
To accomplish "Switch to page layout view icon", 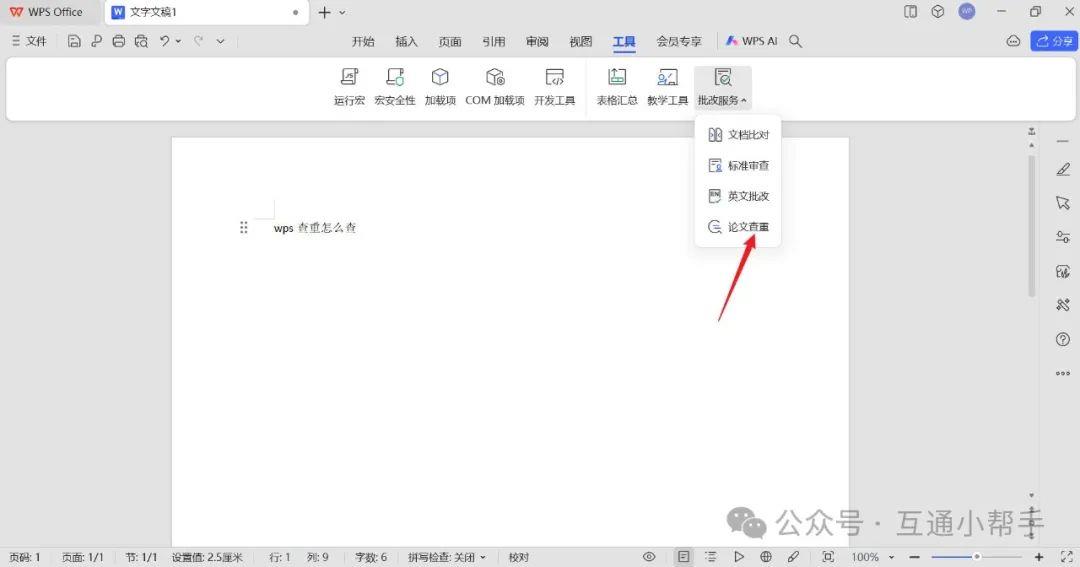I will pyautogui.click(x=683, y=557).
